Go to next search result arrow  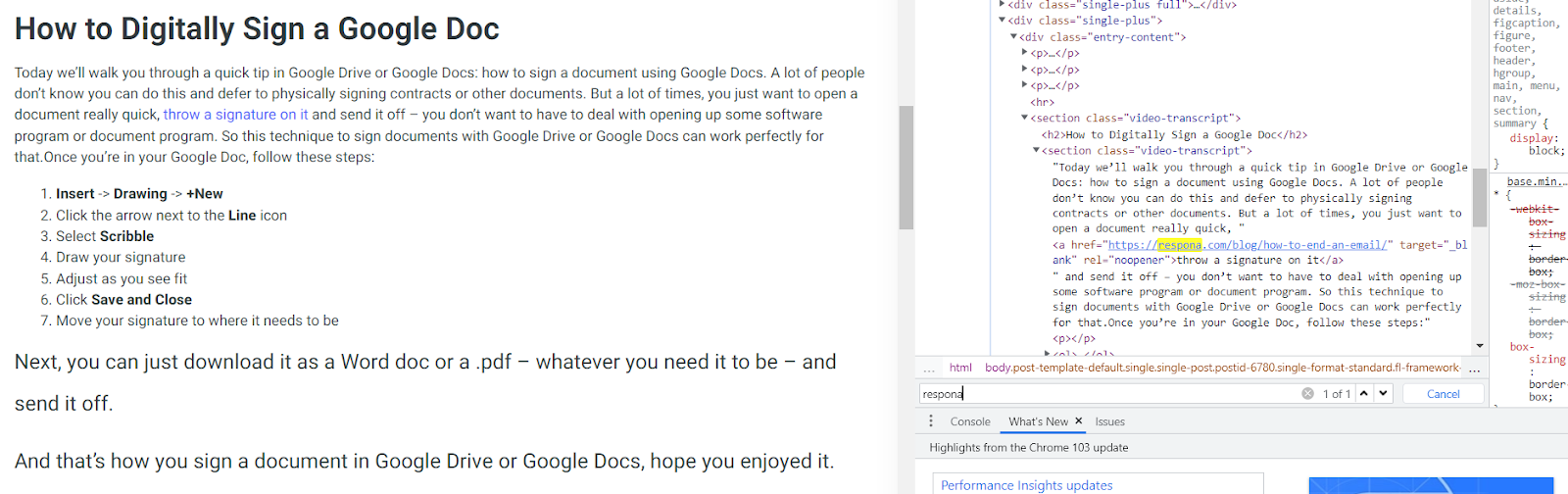pyautogui.click(x=1383, y=393)
